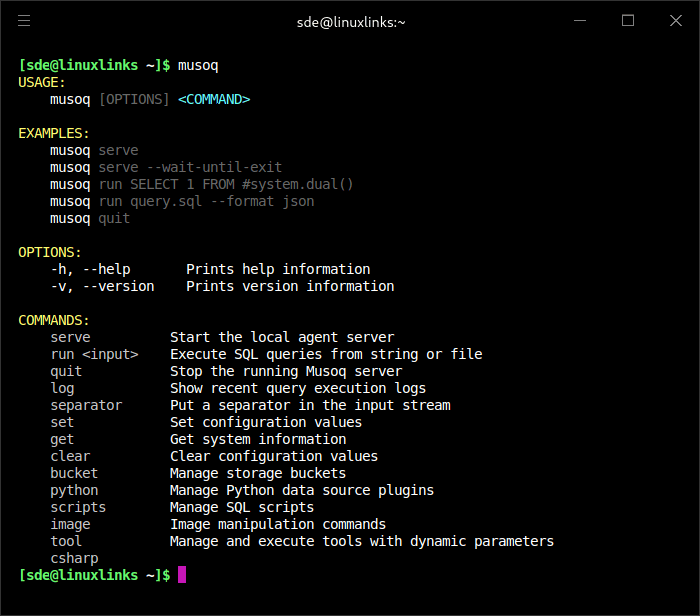700x616 pixels.
Task: Click 'Execute SQL queries from string or file'
Action: 326,354
